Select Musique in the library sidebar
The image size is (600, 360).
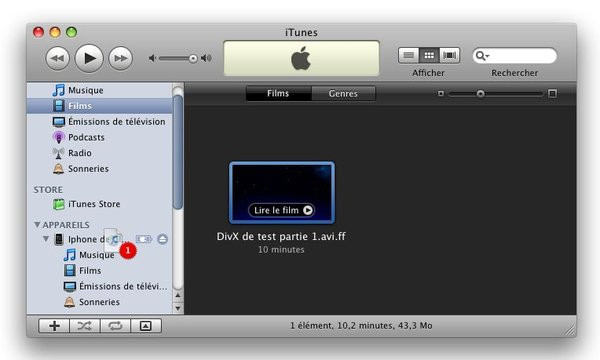(99, 90)
